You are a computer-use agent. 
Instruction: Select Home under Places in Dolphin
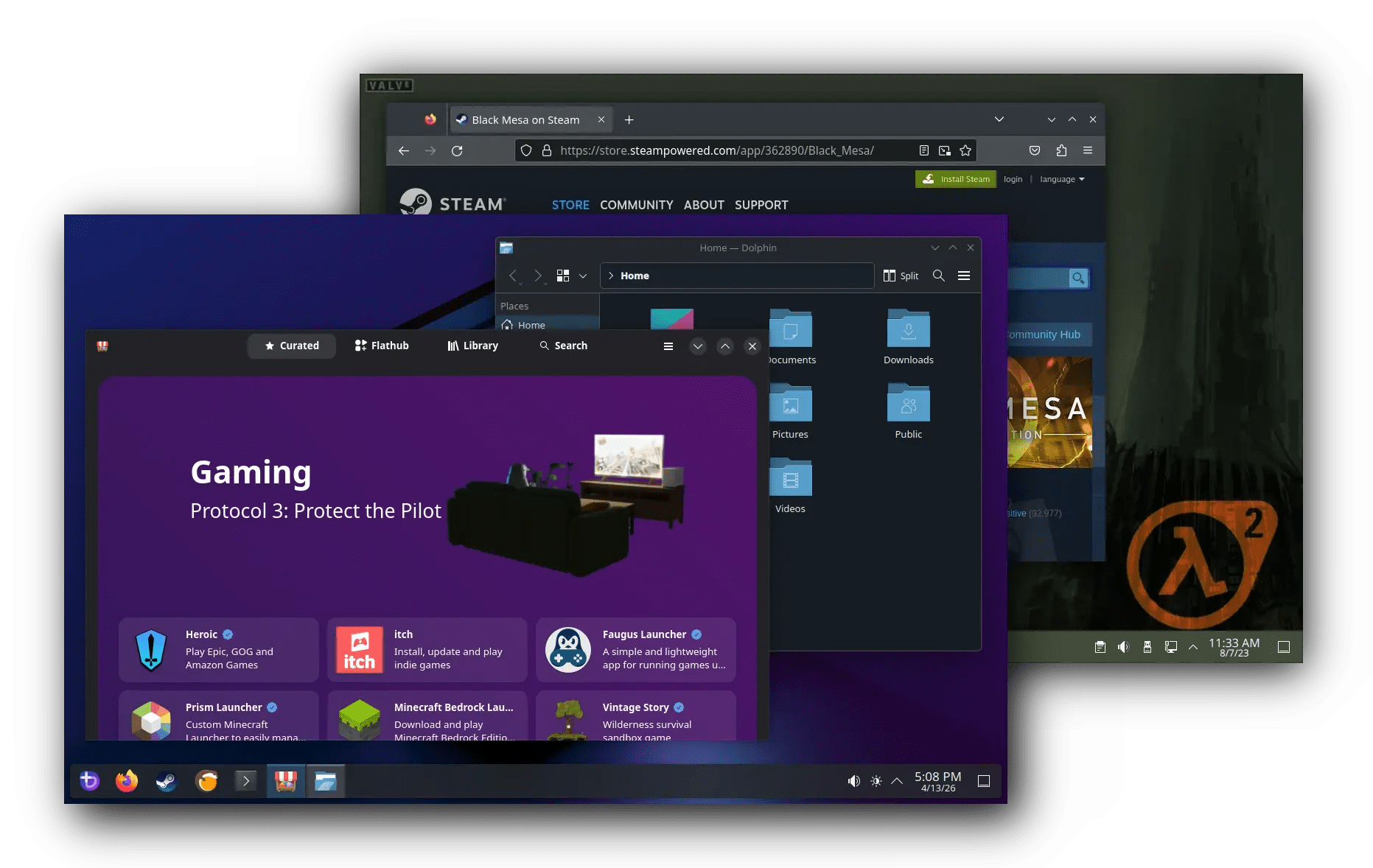click(548, 324)
